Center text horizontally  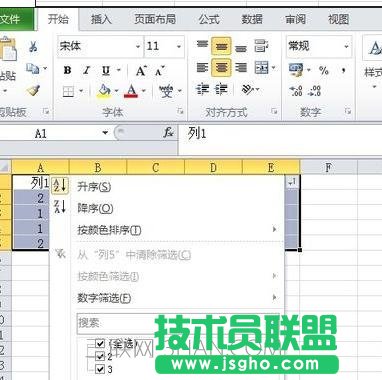click(221, 68)
